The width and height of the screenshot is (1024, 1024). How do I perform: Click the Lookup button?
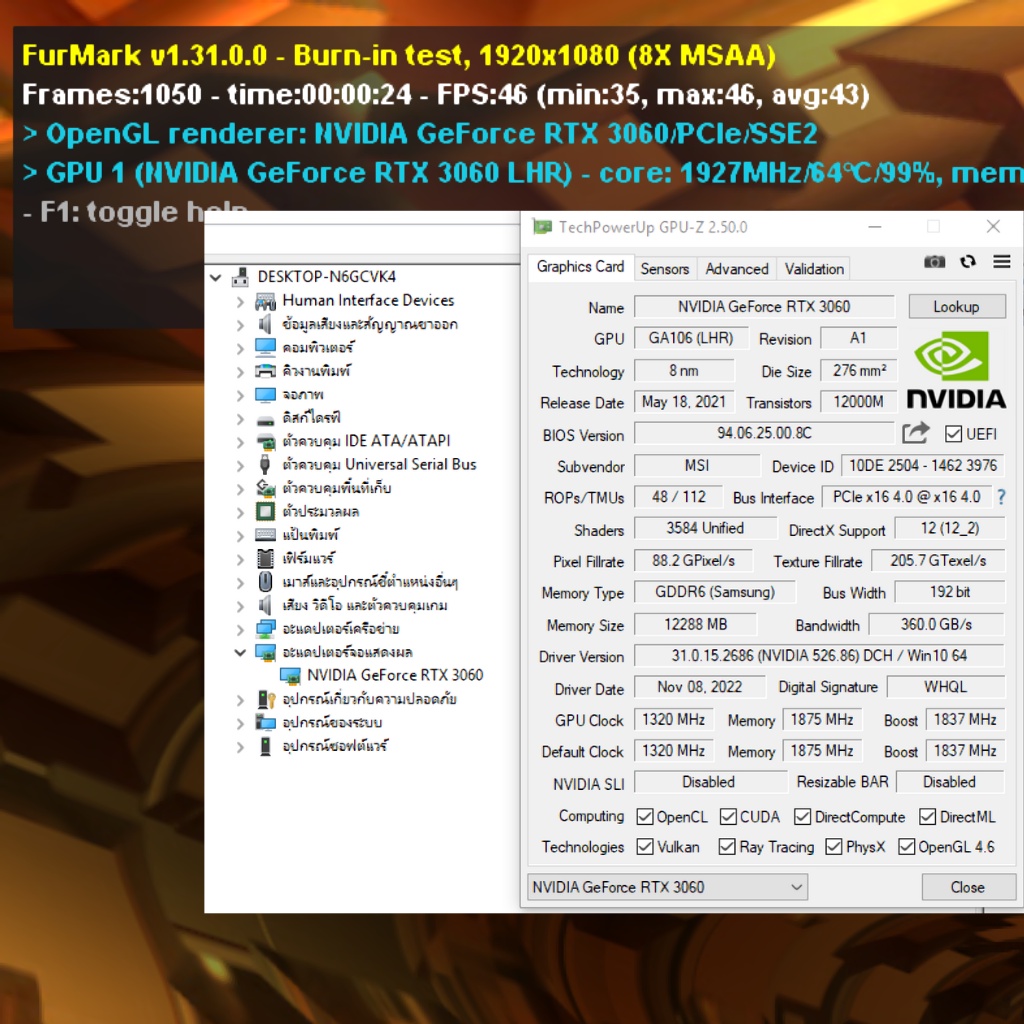click(956, 307)
